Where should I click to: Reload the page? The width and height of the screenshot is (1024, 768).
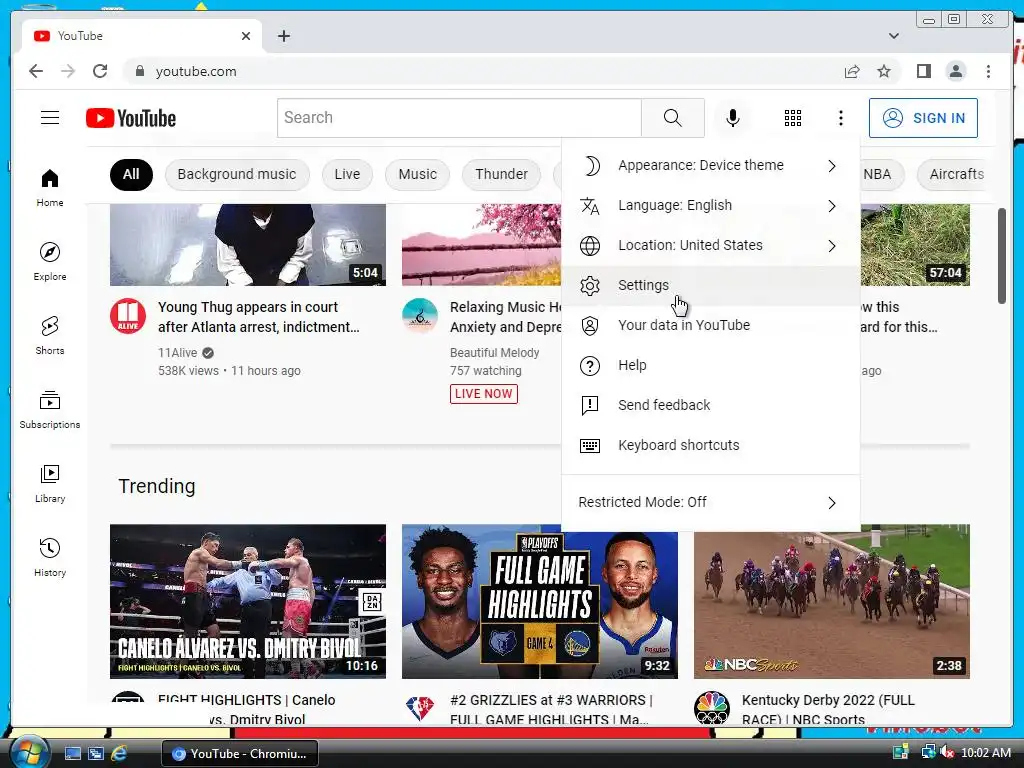click(100, 71)
